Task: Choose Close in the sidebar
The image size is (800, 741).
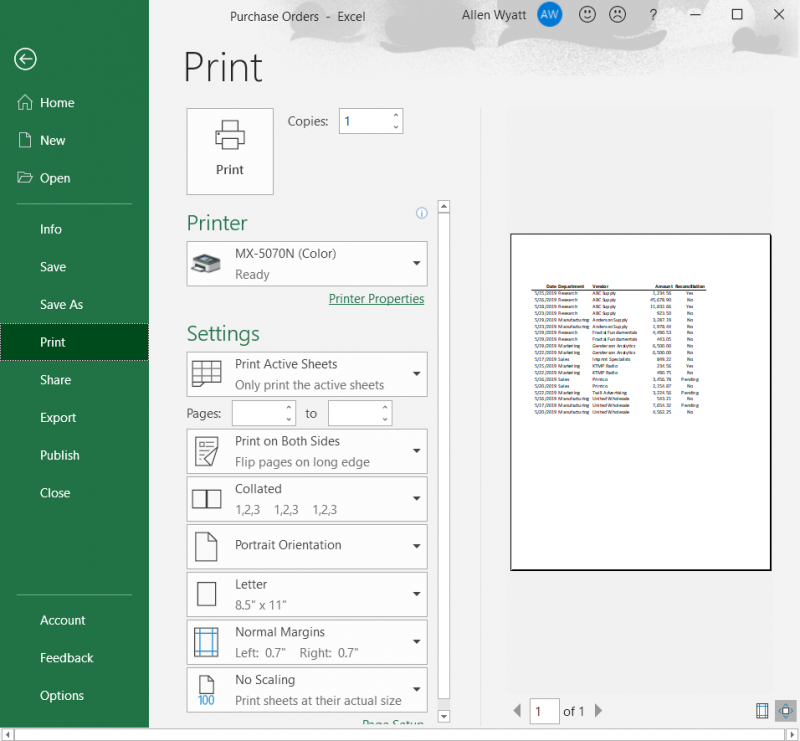Action: click(74, 493)
